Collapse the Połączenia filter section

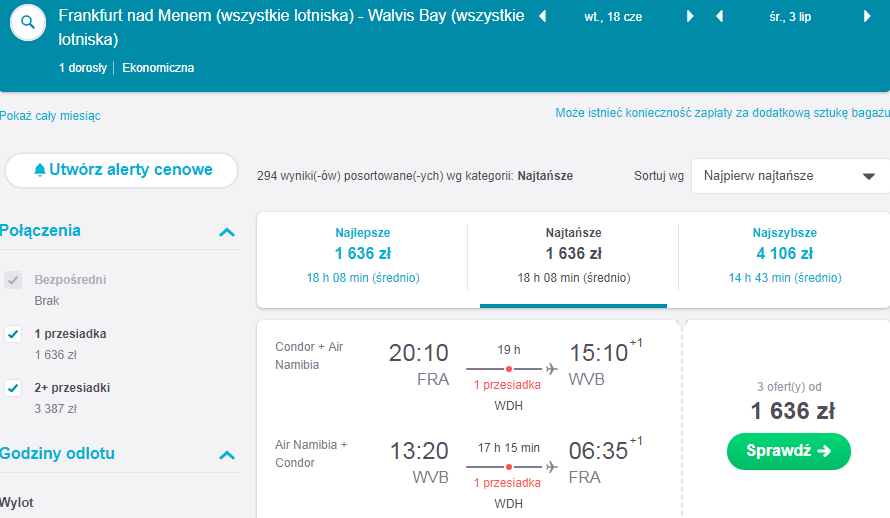pyautogui.click(x=227, y=232)
